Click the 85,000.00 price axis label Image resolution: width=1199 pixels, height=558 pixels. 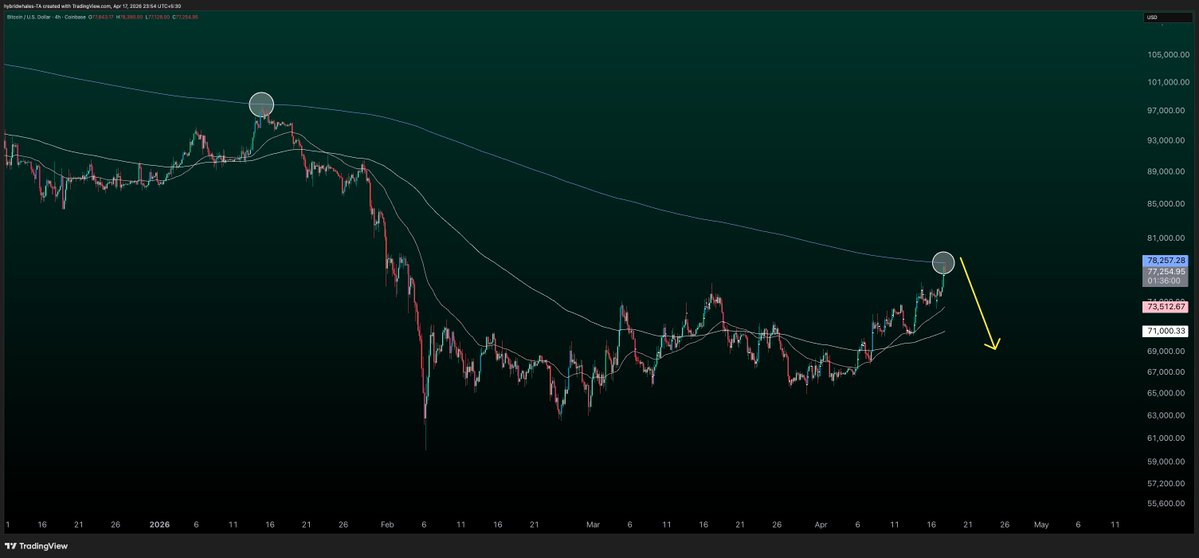point(1166,204)
